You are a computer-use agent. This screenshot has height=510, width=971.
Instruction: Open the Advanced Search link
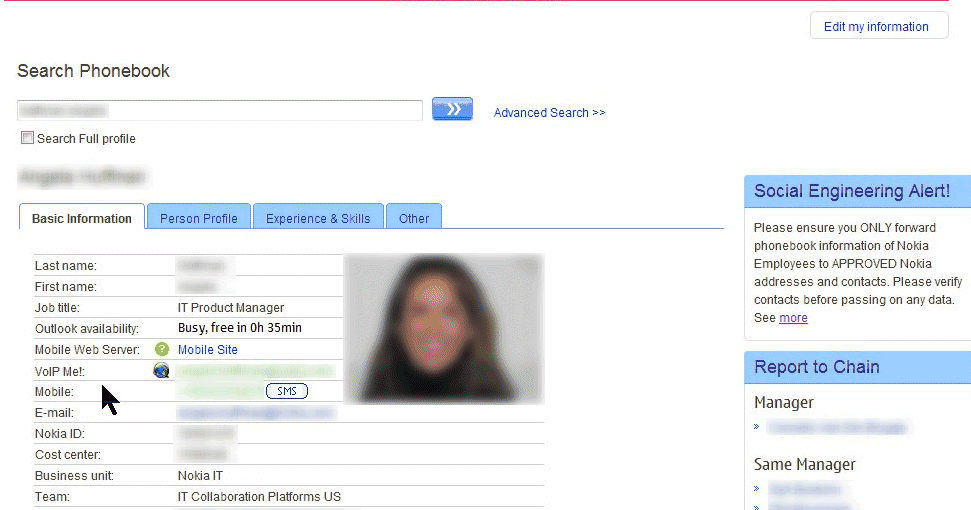pyautogui.click(x=549, y=113)
